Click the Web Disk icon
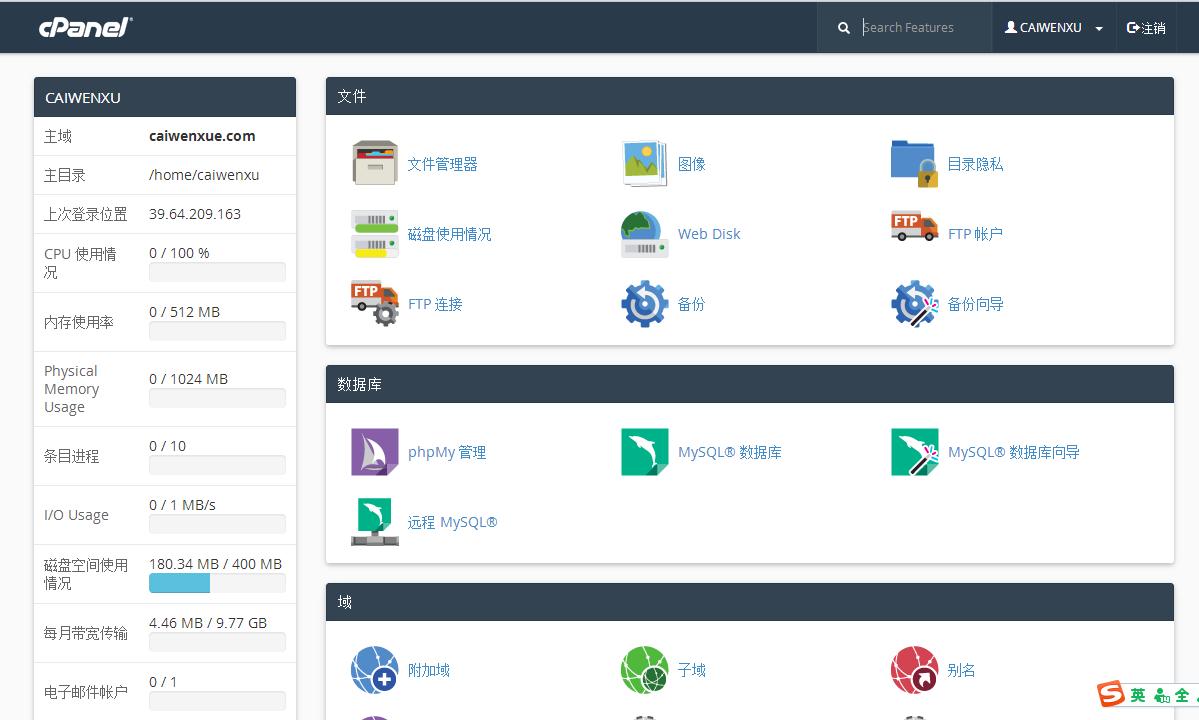Screen dimensions: 1199x720 click(x=644, y=234)
